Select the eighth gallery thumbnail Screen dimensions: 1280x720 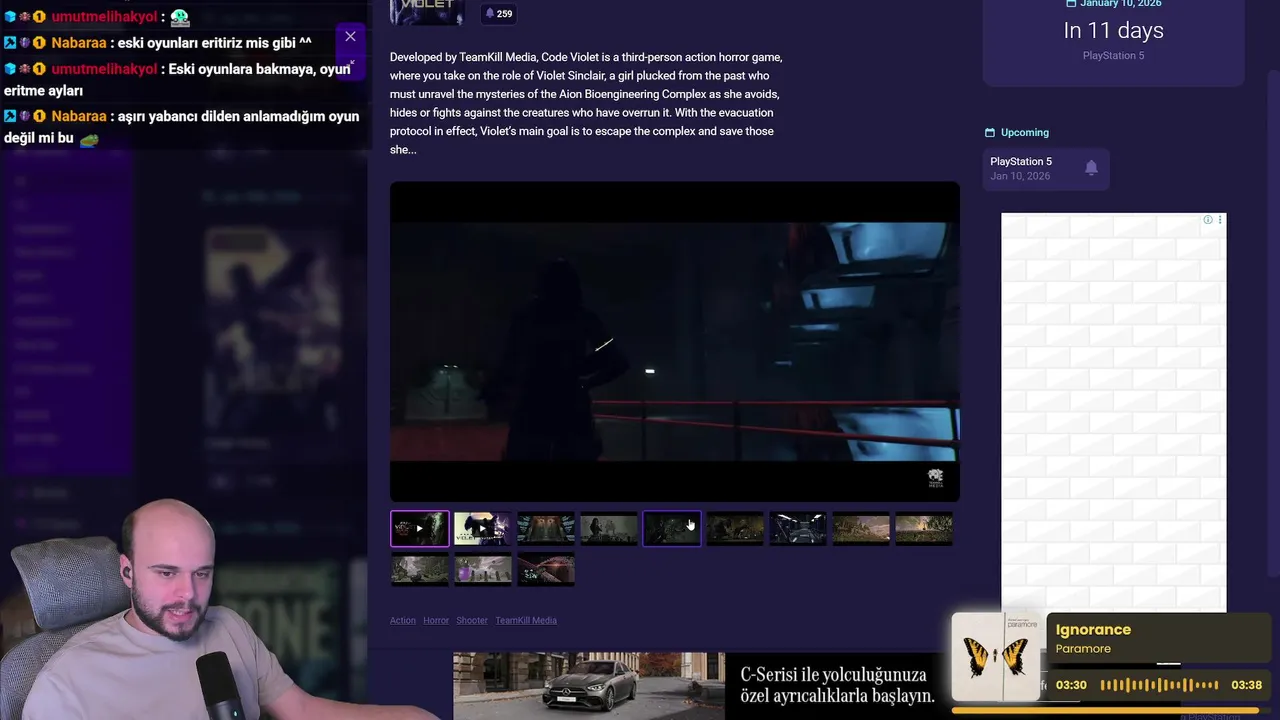tap(860, 528)
